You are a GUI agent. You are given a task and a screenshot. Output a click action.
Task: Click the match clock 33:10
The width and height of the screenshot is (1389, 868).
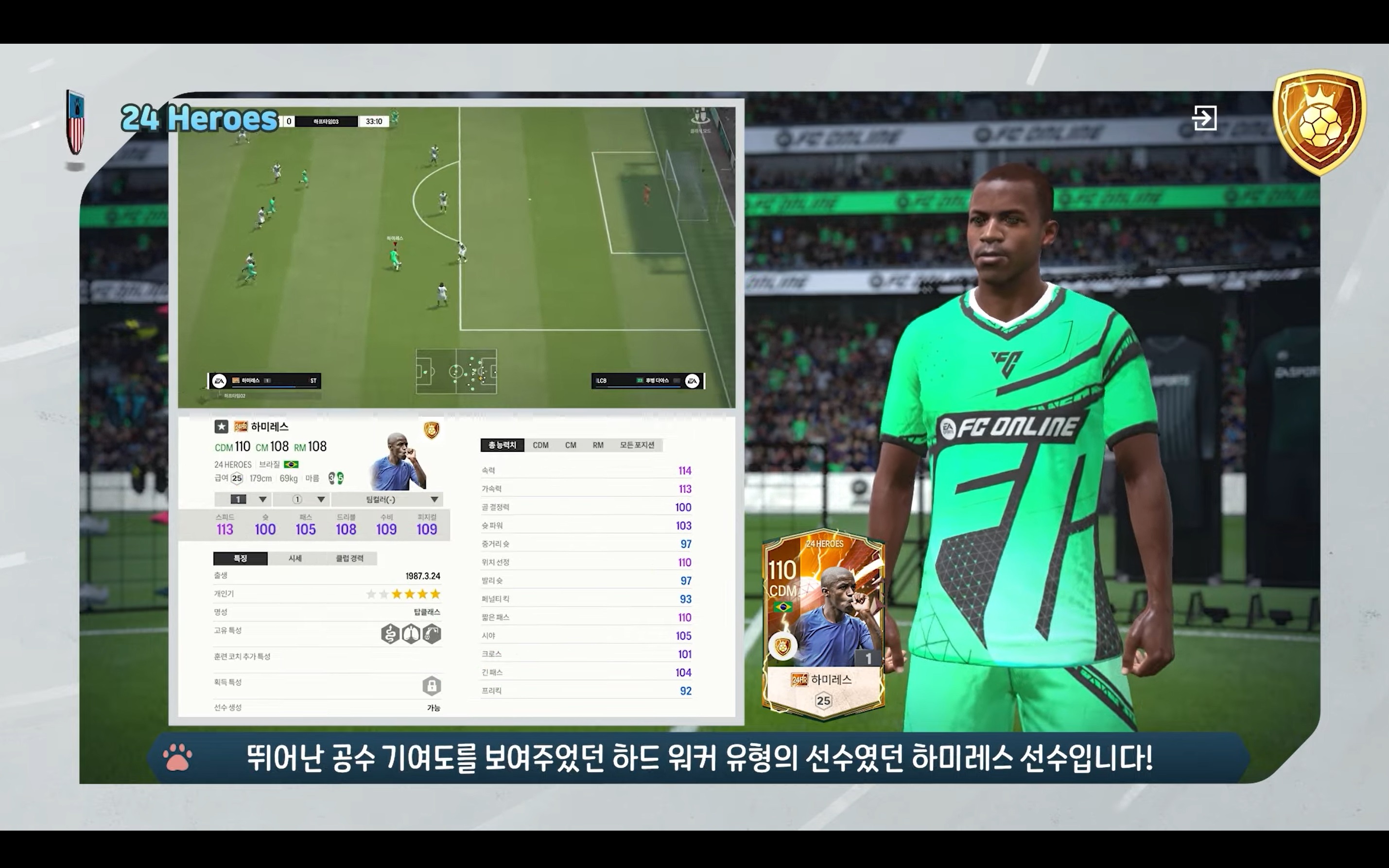[374, 121]
